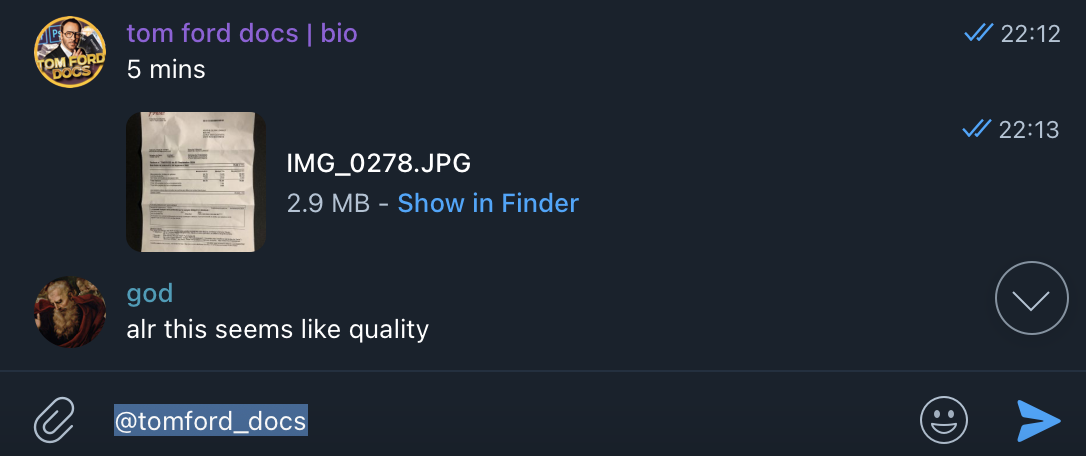Open the emoji picker smiley icon
The width and height of the screenshot is (1086, 456).
(943, 420)
